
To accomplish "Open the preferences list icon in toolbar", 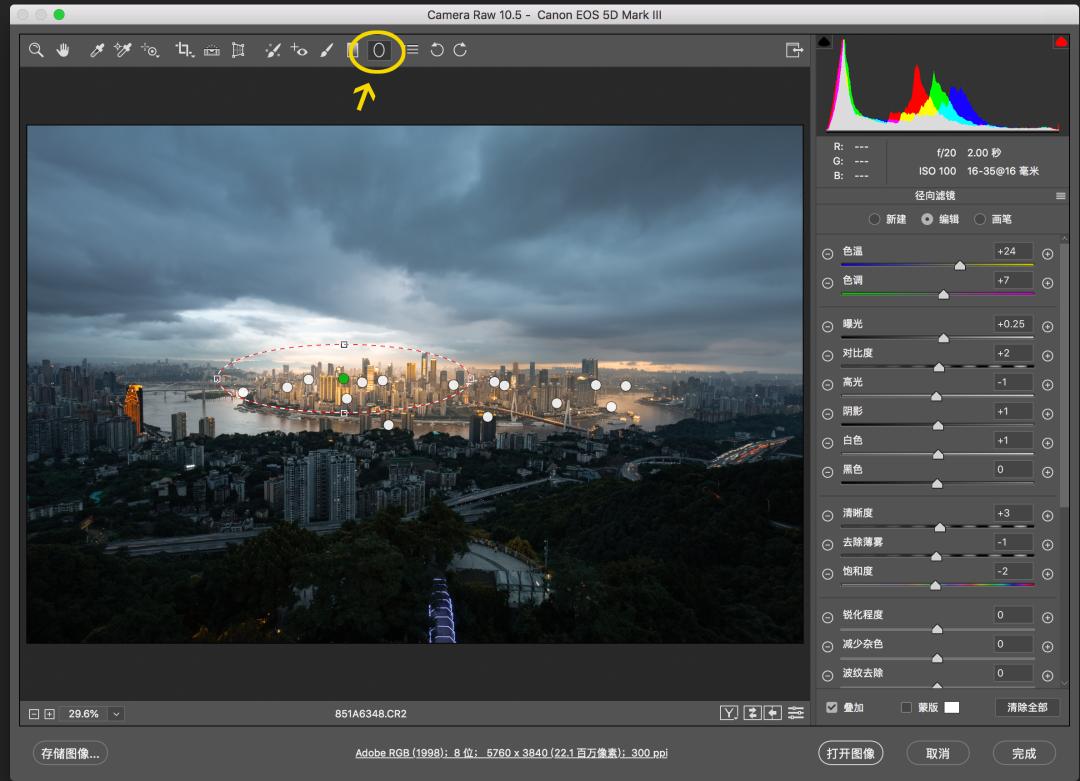I will click(412, 50).
